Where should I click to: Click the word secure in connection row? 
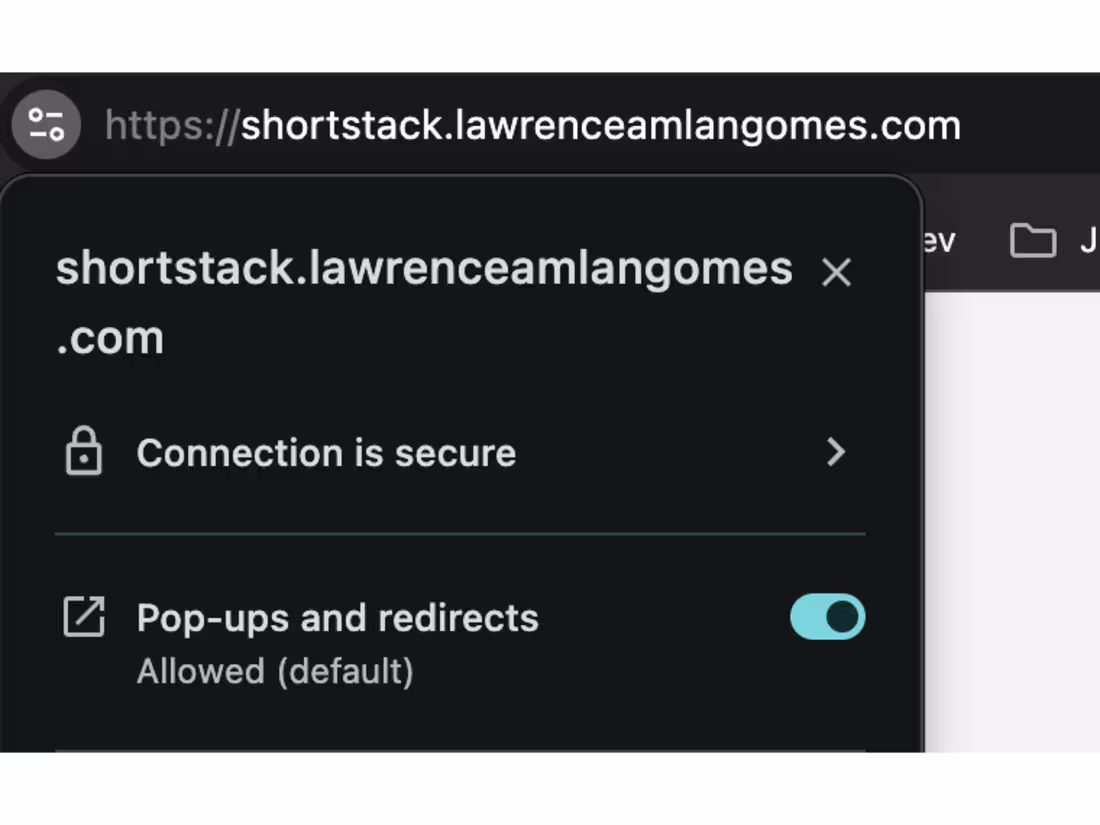pos(455,453)
